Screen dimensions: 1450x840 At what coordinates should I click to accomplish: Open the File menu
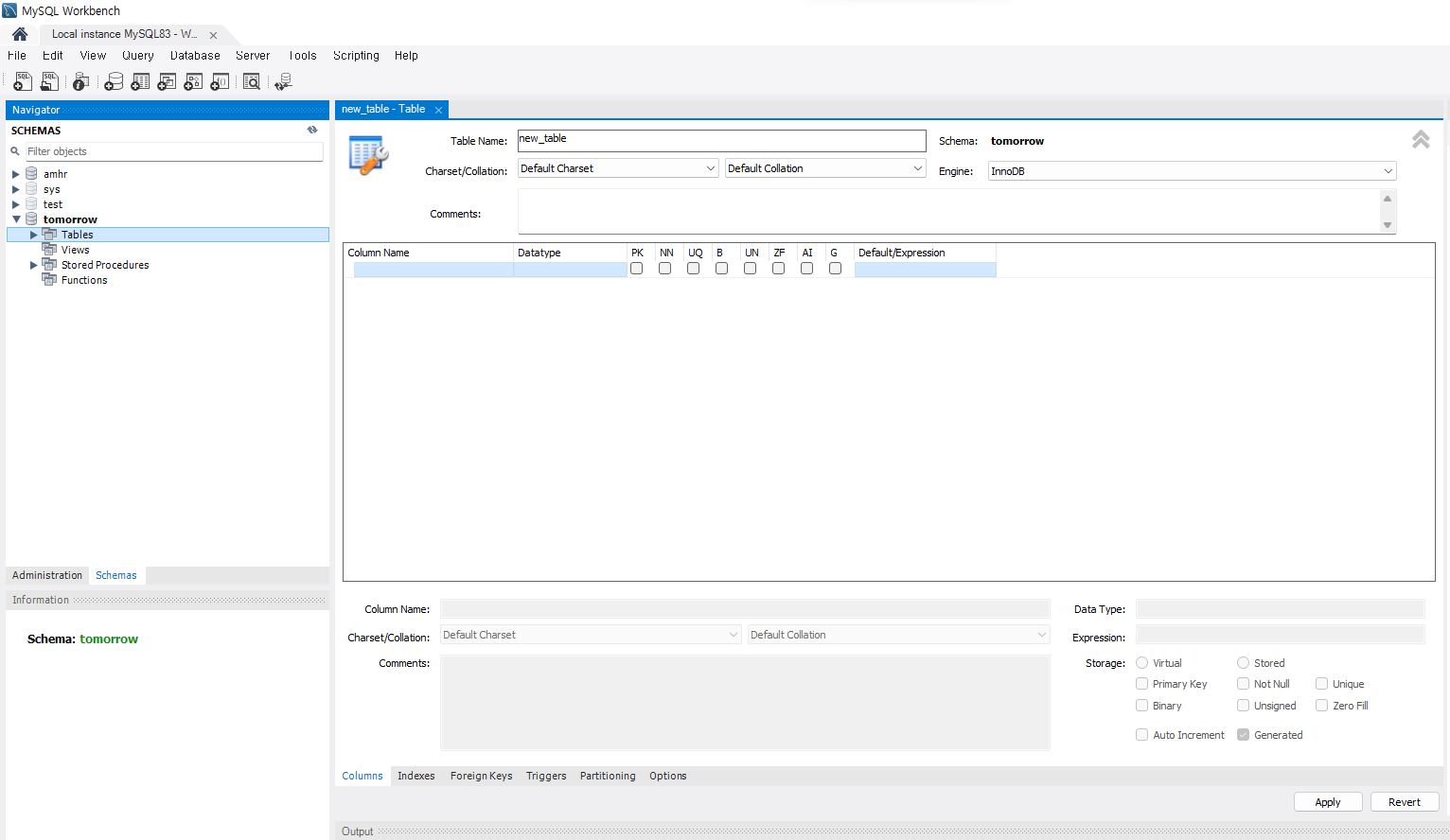17,56
